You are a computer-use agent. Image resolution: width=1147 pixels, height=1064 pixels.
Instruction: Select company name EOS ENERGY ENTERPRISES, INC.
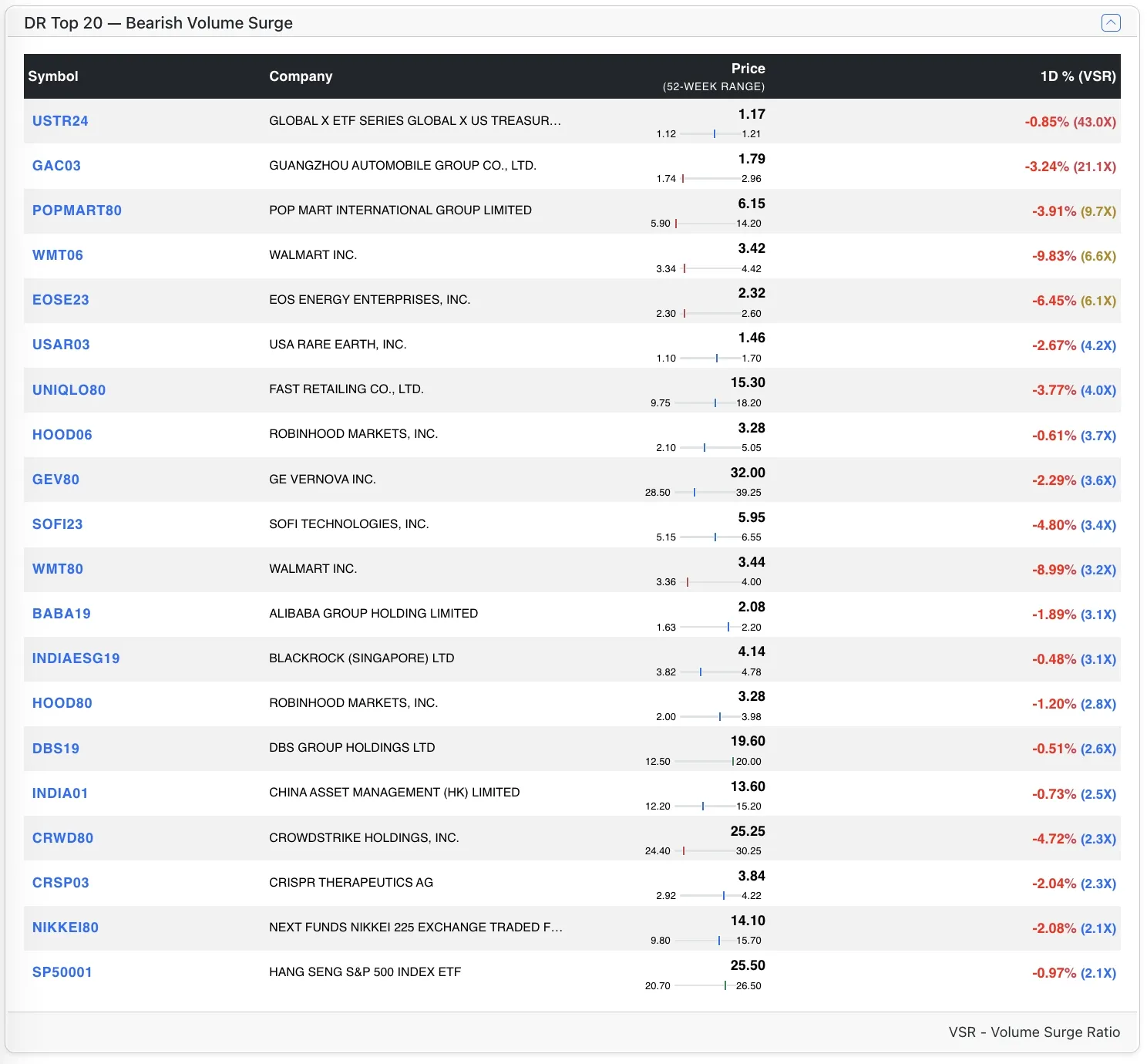click(x=369, y=300)
